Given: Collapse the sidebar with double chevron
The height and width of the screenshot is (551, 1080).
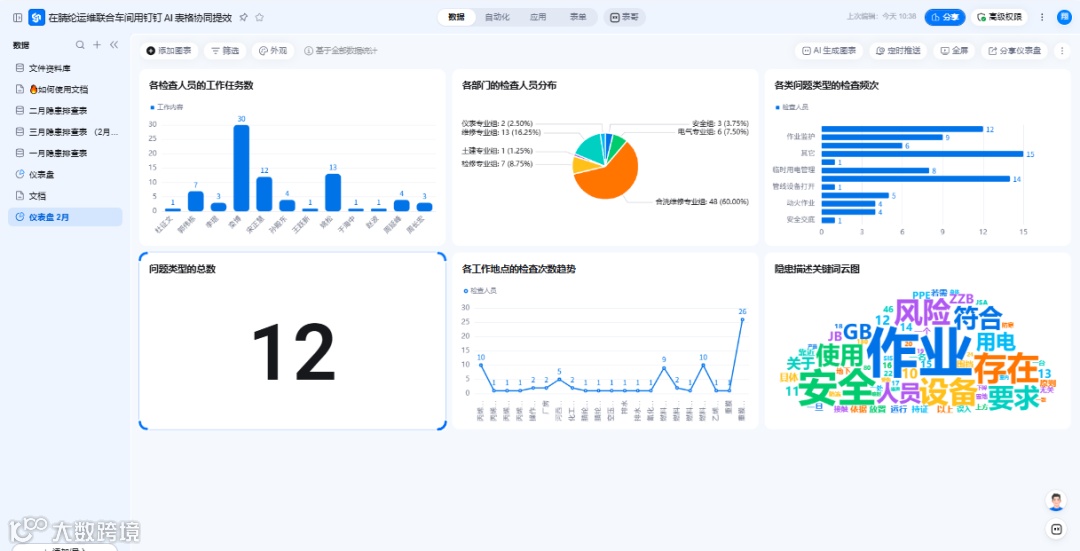Looking at the screenshot, I should [114, 45].
